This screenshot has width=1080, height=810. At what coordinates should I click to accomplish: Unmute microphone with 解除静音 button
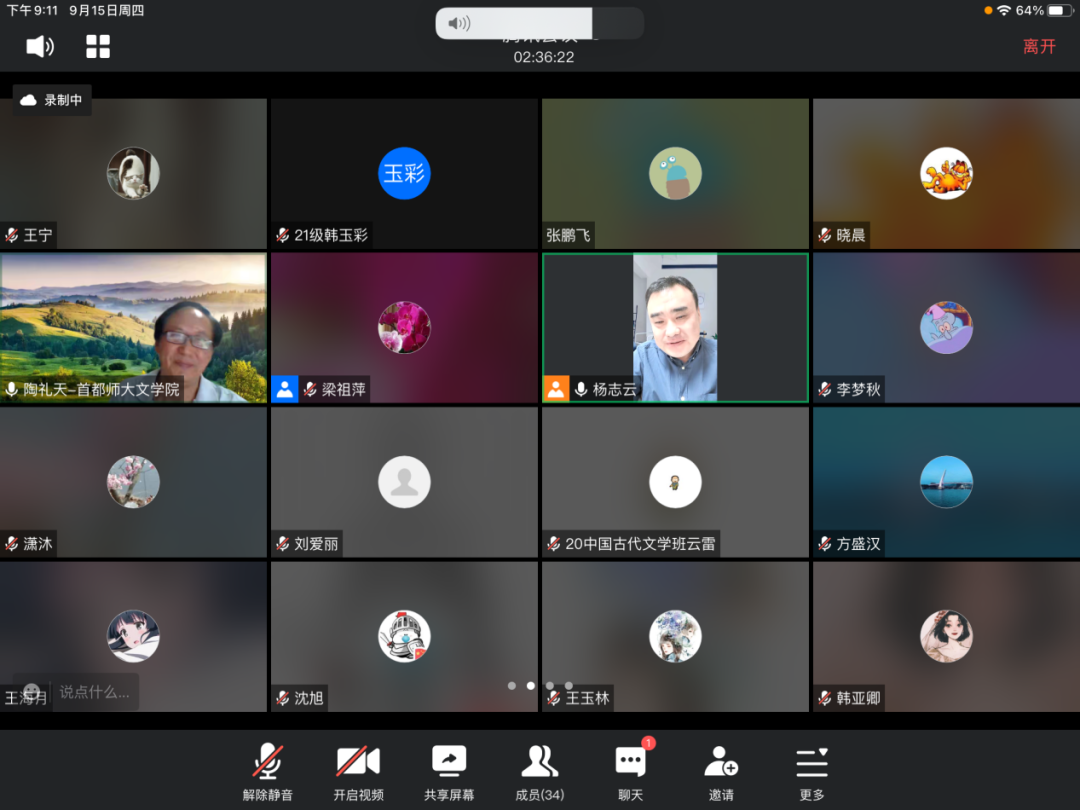click(267, 773)
